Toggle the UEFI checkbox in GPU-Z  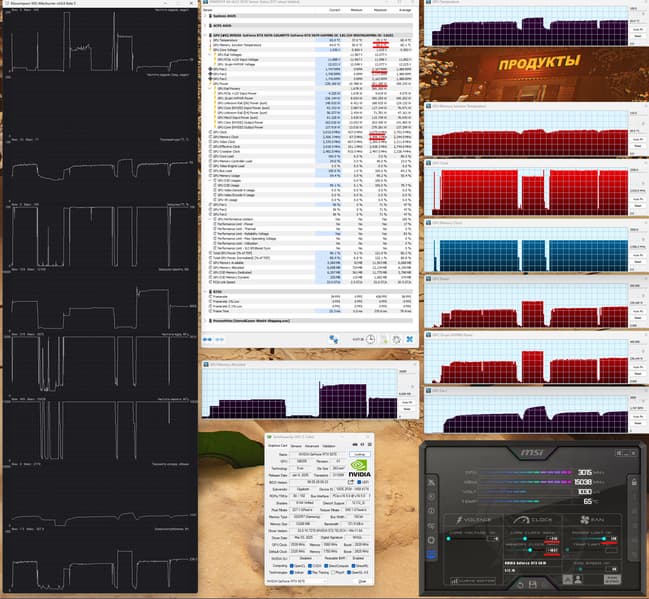(x=359, y=483)
